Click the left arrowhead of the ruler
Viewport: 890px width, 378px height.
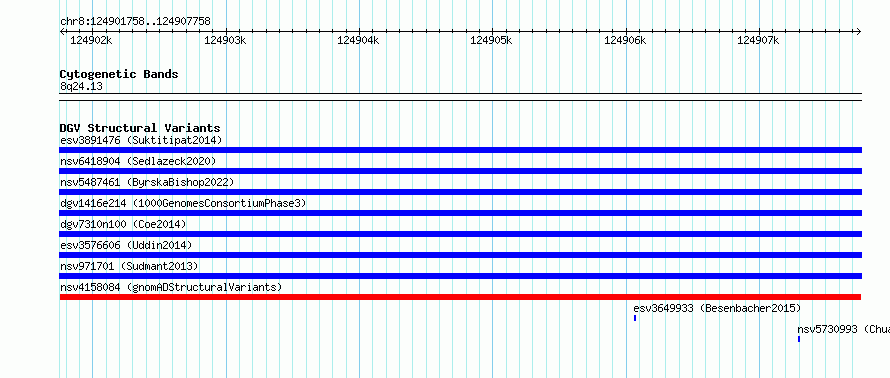point(62,31)
